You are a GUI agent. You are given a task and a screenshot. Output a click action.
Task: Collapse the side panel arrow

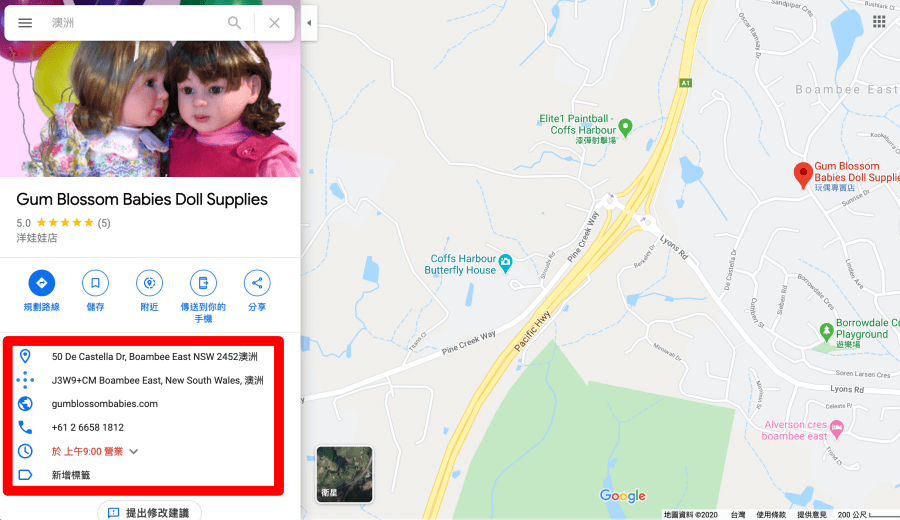pos(309,23)
